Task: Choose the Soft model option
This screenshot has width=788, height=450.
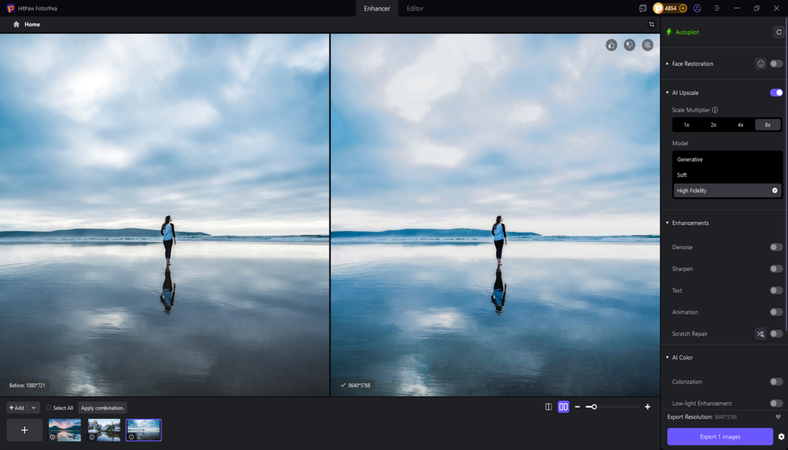Action: 727,175
